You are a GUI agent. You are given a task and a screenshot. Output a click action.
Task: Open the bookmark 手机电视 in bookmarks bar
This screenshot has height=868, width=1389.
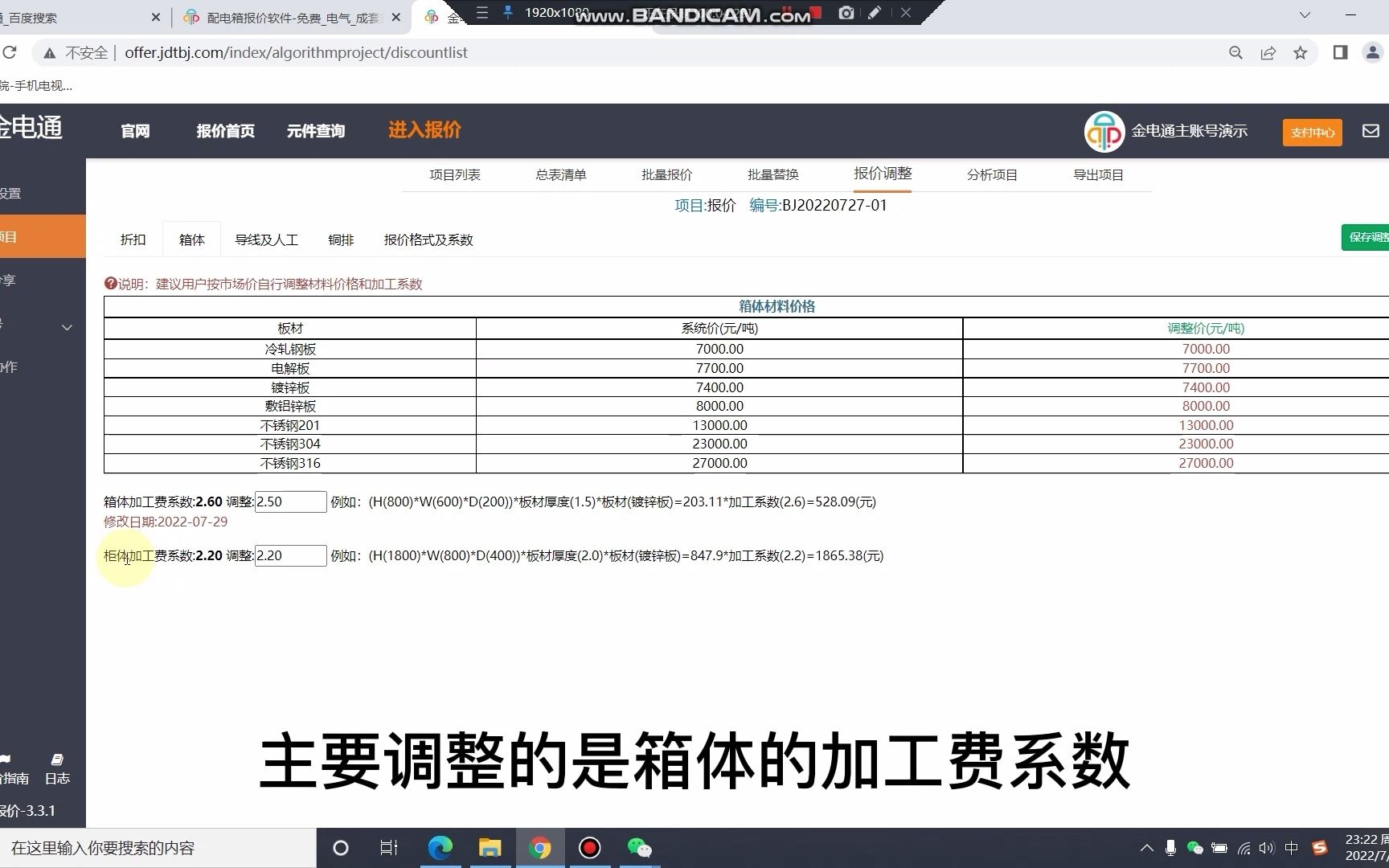click(x=35, y=85)
